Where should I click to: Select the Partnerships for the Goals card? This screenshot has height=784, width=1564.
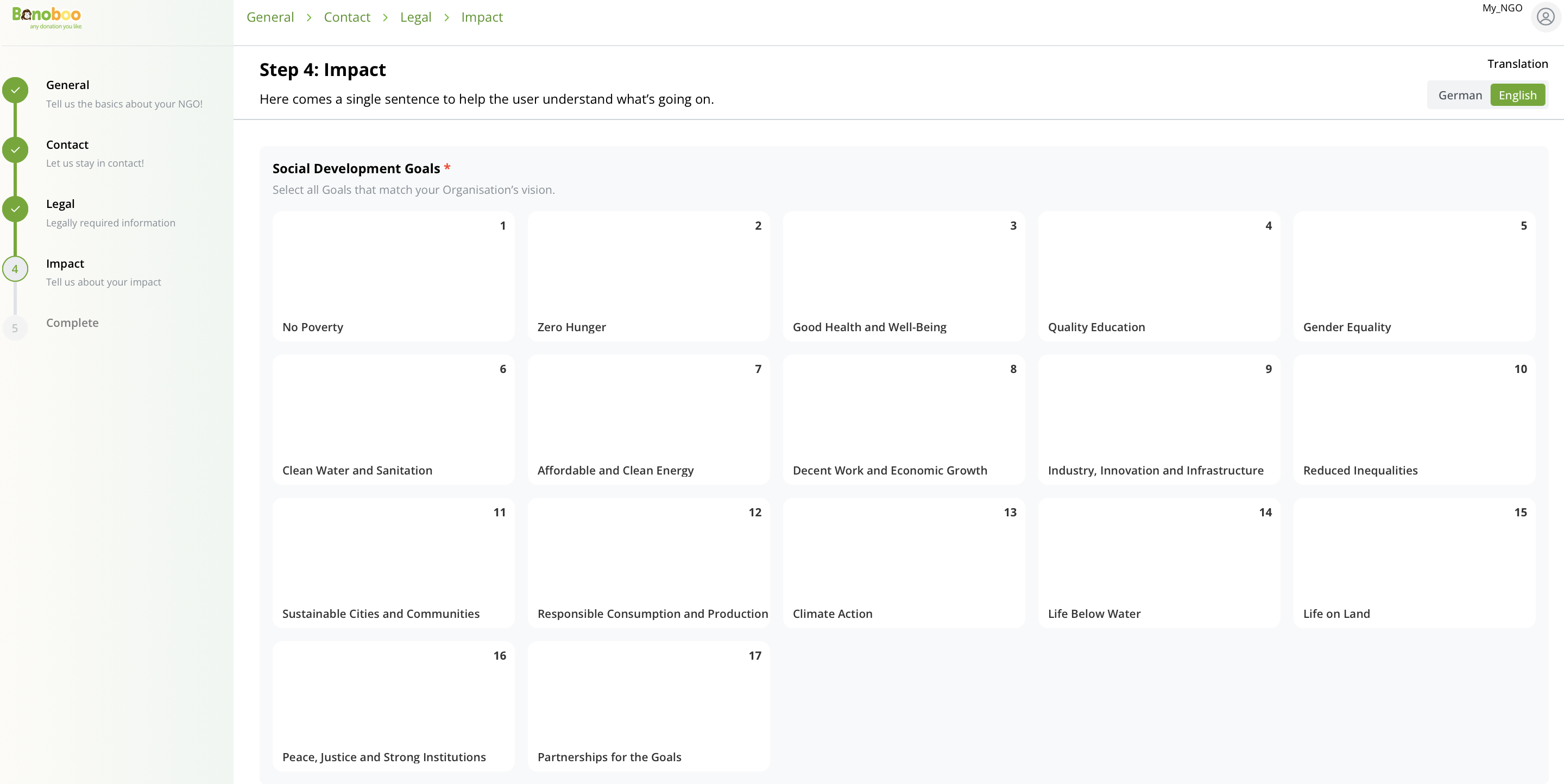(648, 706)
